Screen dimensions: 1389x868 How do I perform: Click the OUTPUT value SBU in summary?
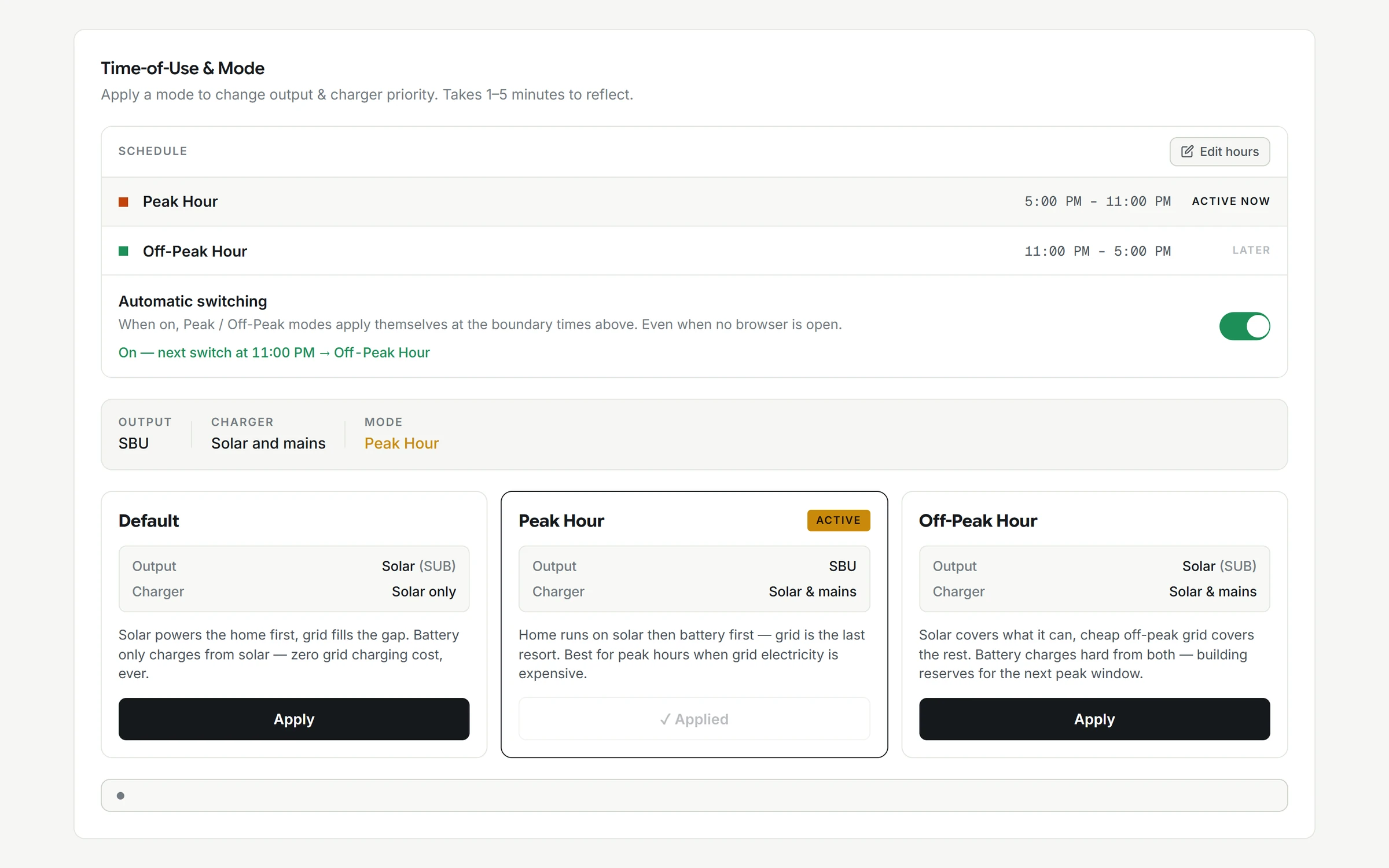point(134,443)
